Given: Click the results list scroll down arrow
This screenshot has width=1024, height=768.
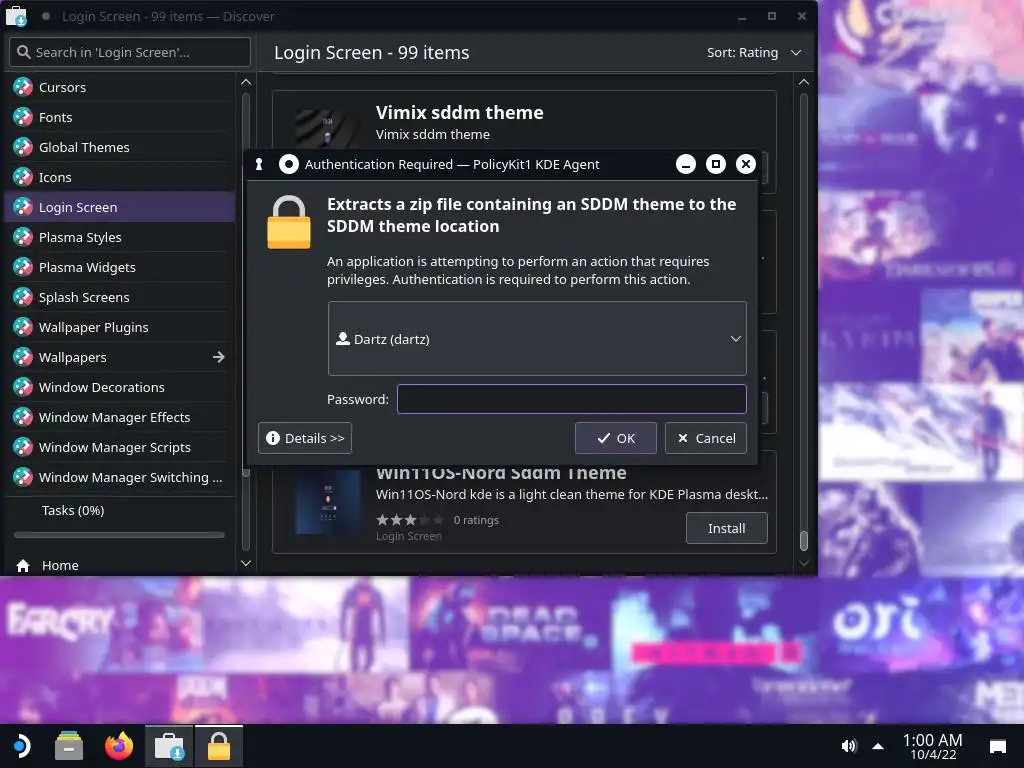Looking at the screenshot, I should pyautogui.click(x=804, y=563).
